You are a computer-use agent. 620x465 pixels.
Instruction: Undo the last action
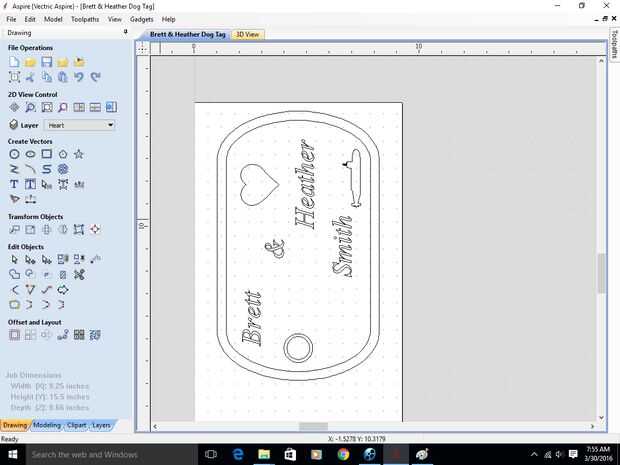79,77
